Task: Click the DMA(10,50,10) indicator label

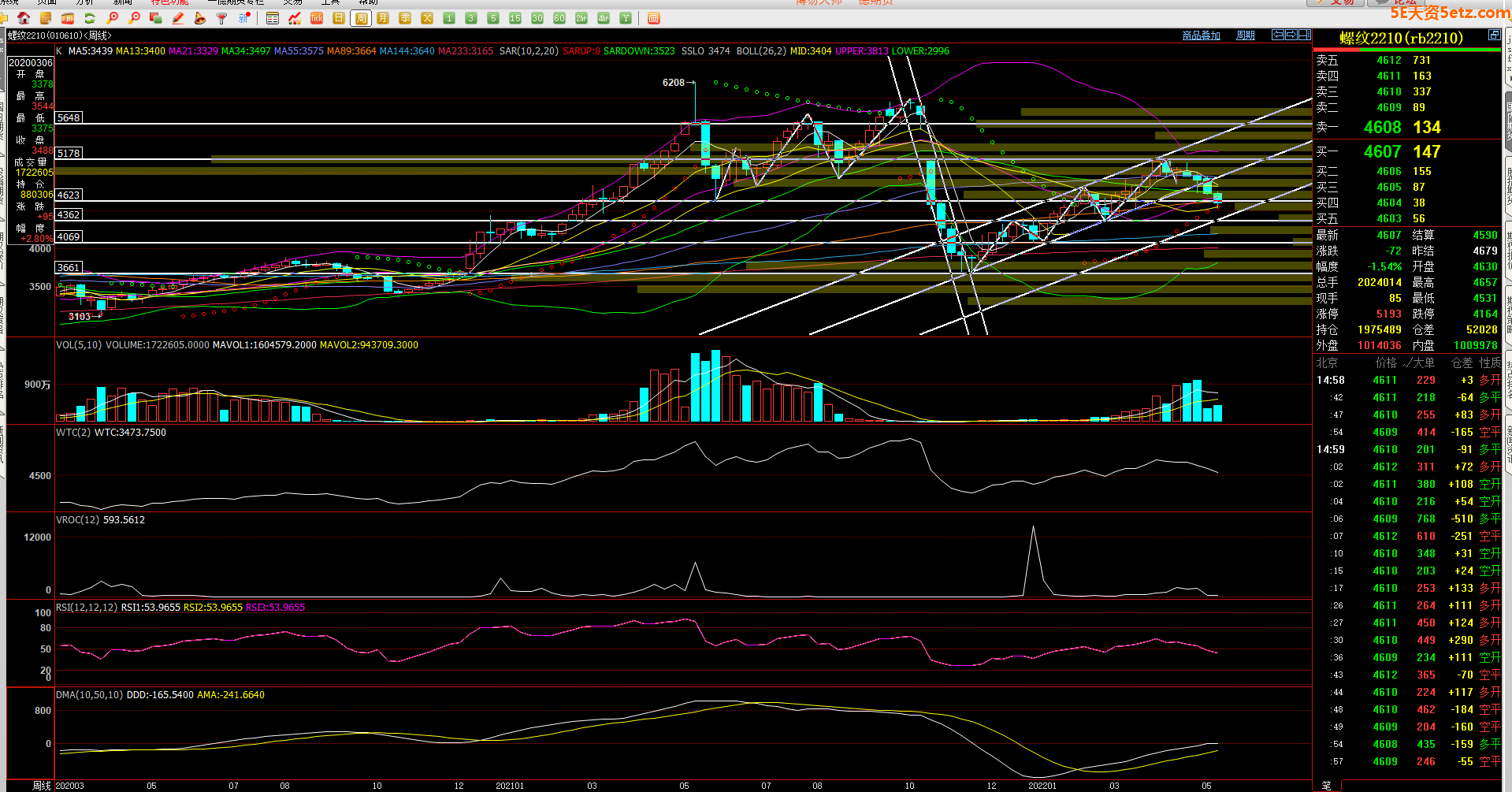Action: 89,695
